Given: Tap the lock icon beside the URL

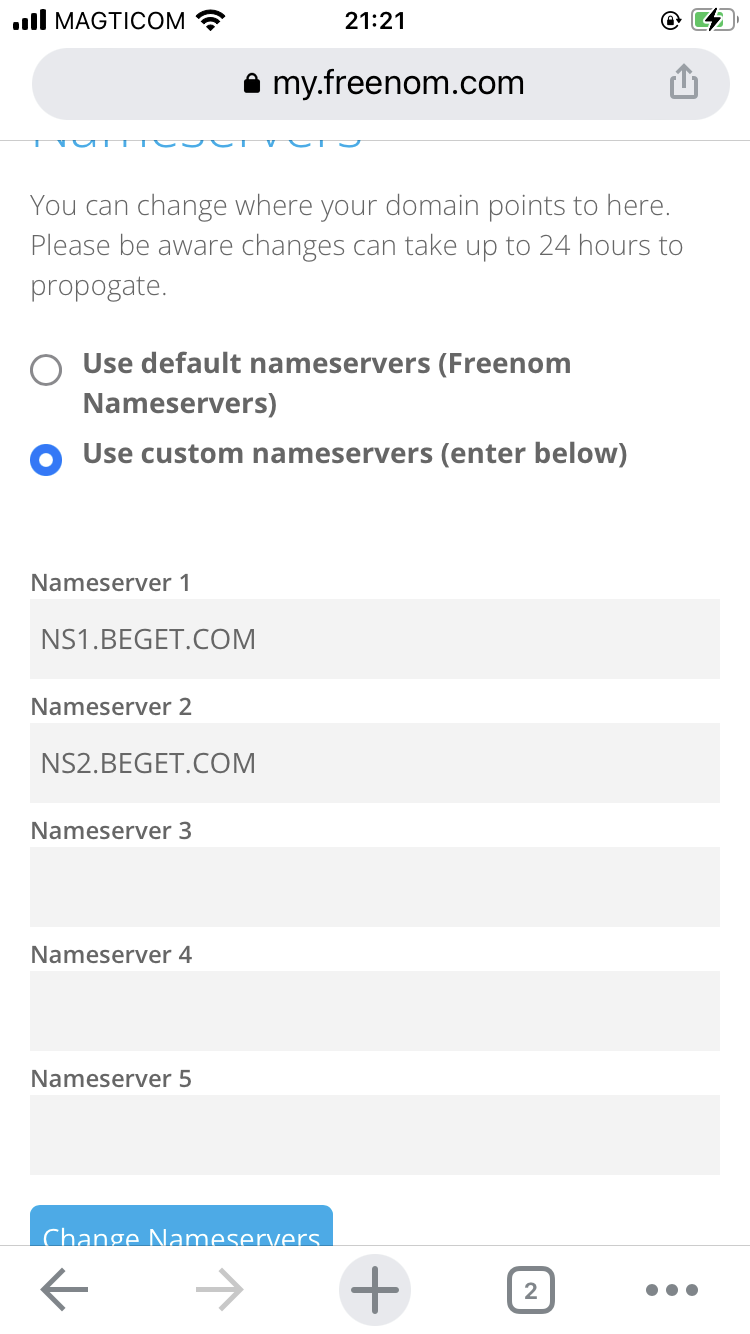Looking at the screenshot, I should tap(252, 84).
